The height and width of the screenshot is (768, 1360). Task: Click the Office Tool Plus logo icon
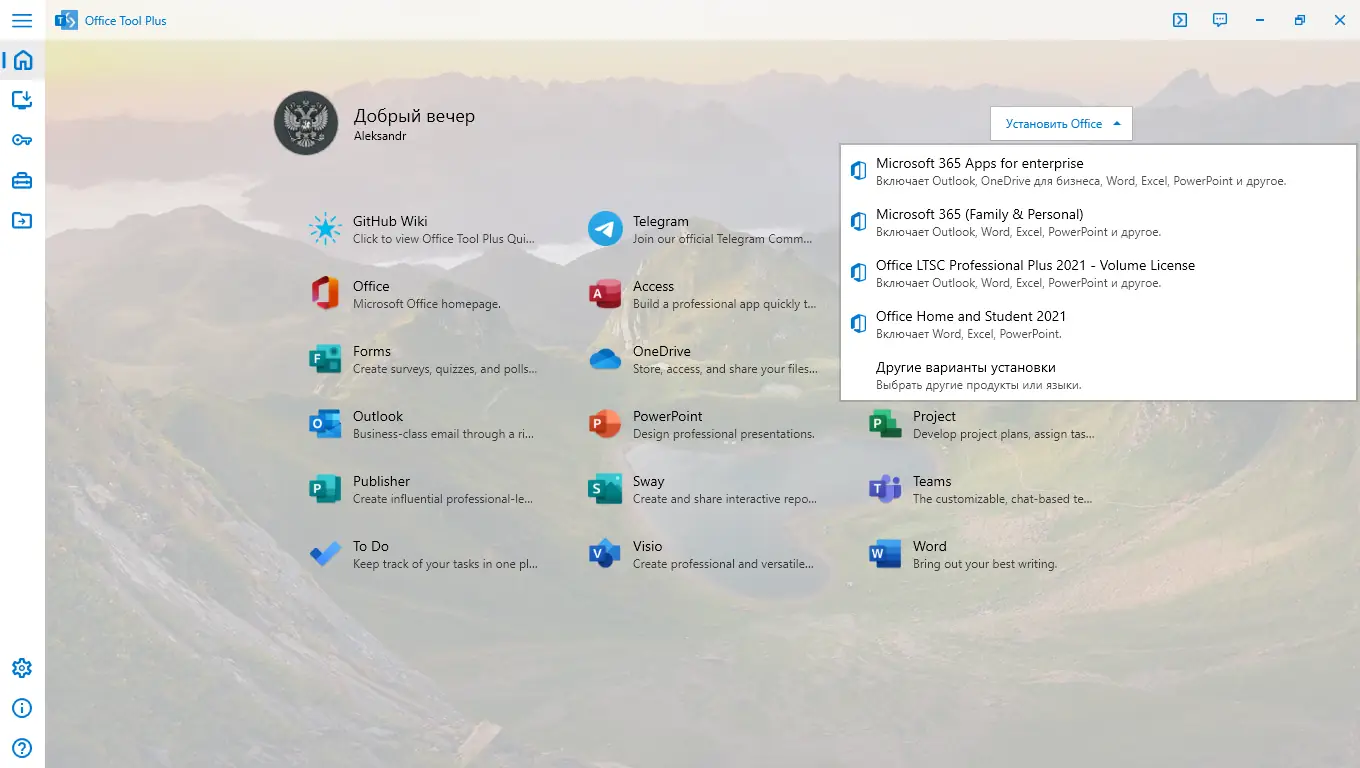coord(66,20)
